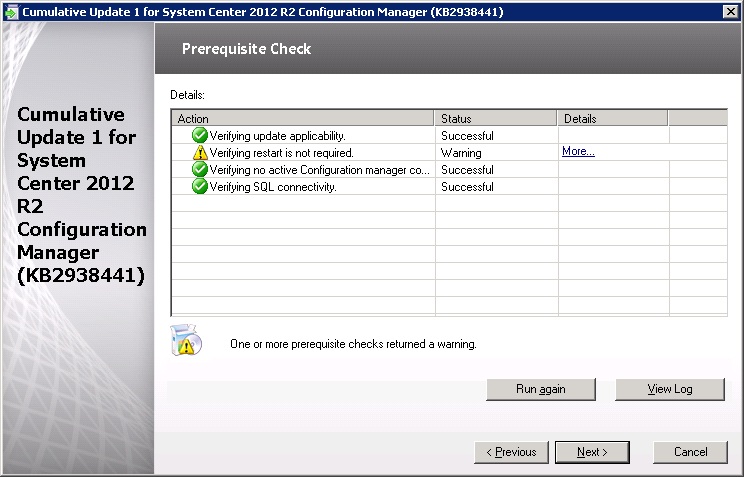Sort by the Action column header
The image size is (744, 477).
pyautogui.click(x=303, y=118)
